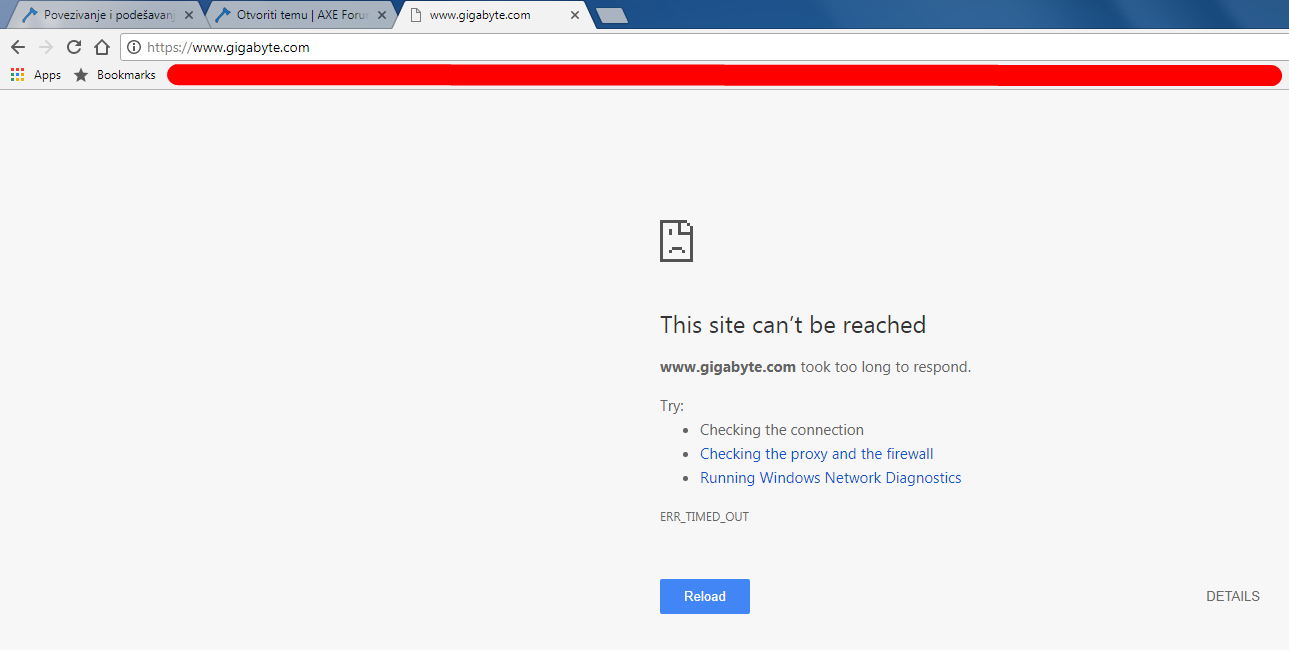The width and height of the screenshot is (1289, 650).
Task: Switch to the 'Otvoriti temu | AXE Forum' tab
Action: point(295,15)
